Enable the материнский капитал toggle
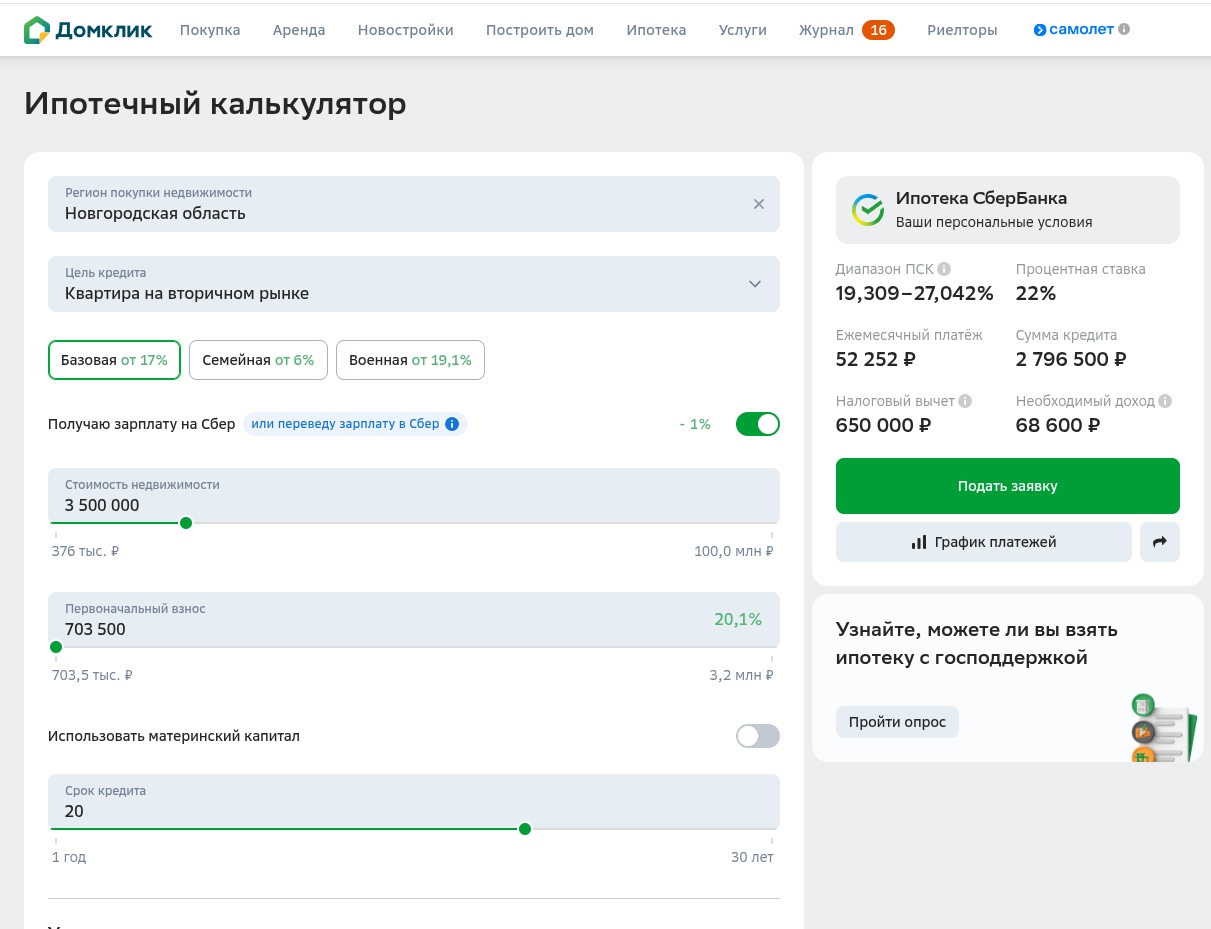 pos(757,736)
